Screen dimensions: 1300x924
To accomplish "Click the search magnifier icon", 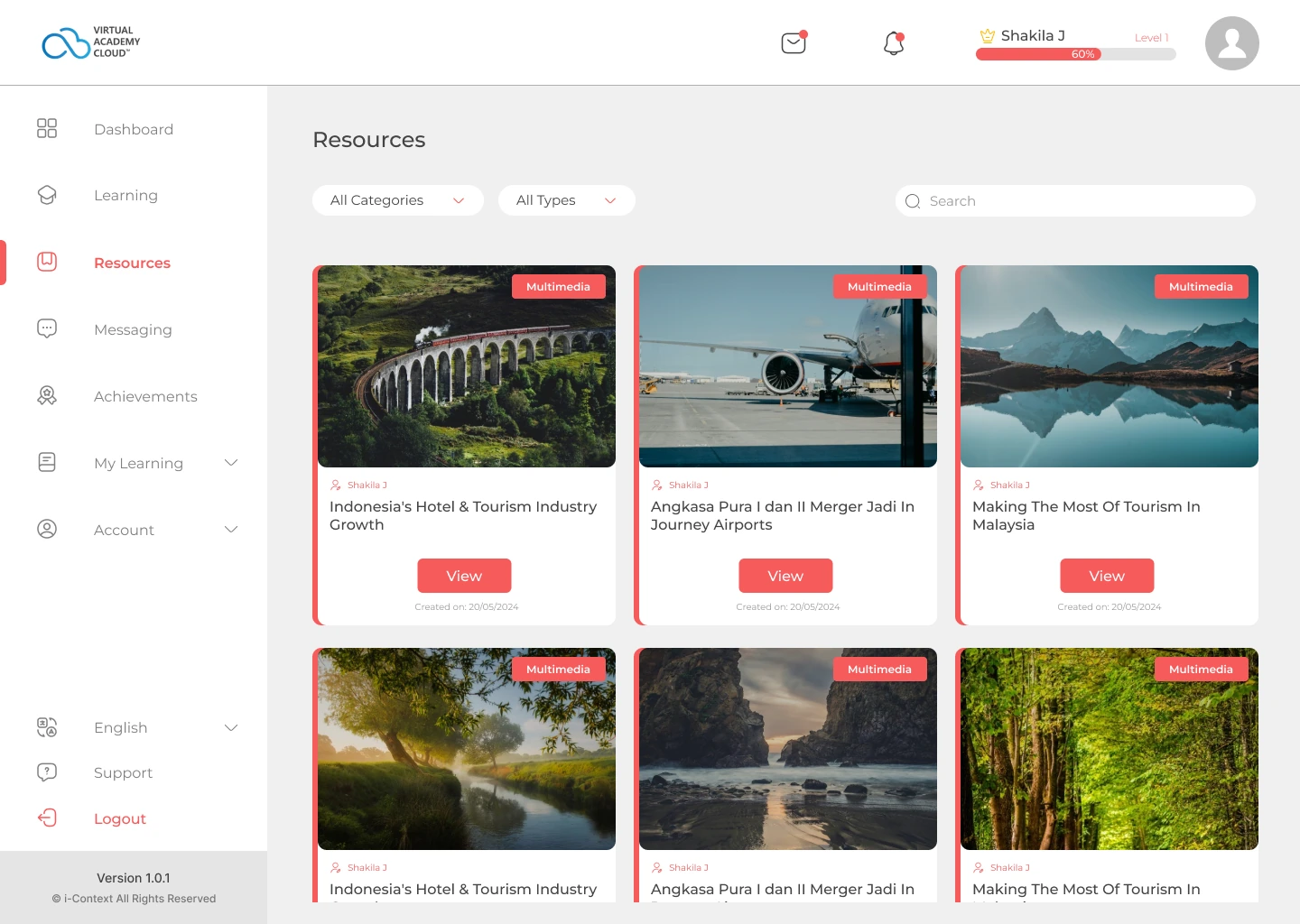I will (913, 201).
